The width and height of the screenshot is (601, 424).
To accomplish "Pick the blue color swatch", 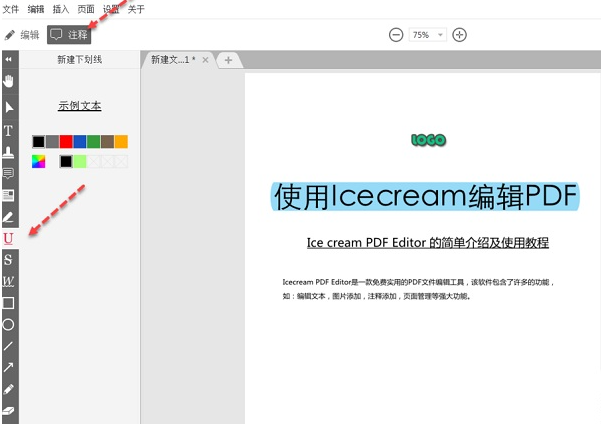I will point(80,141).
